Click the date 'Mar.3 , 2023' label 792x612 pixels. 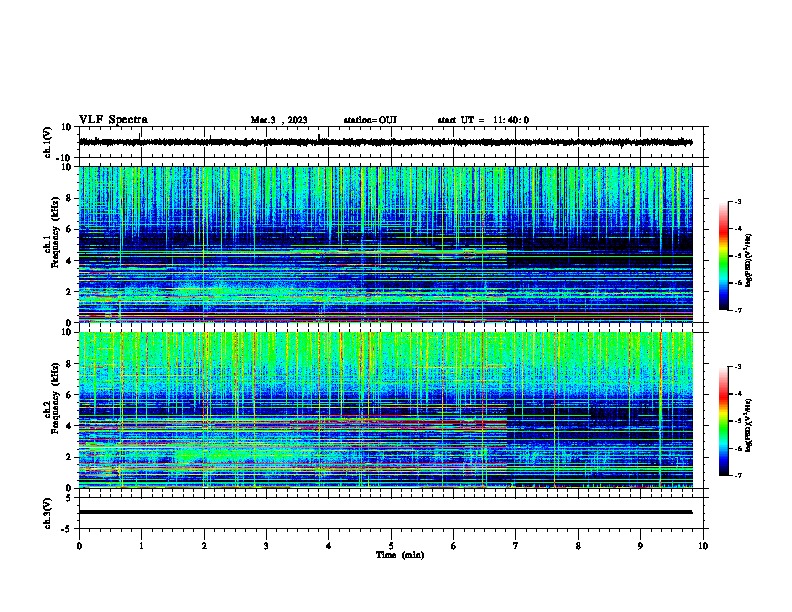pos(279,120)
